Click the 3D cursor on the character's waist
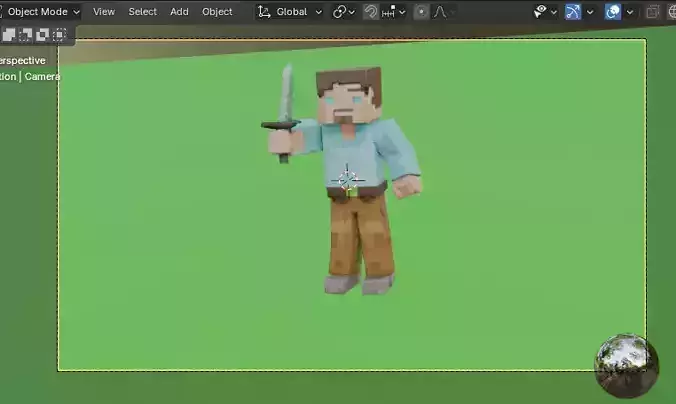Image resolution: width=676 pixels, height=404 pixels. coord(347,180)
